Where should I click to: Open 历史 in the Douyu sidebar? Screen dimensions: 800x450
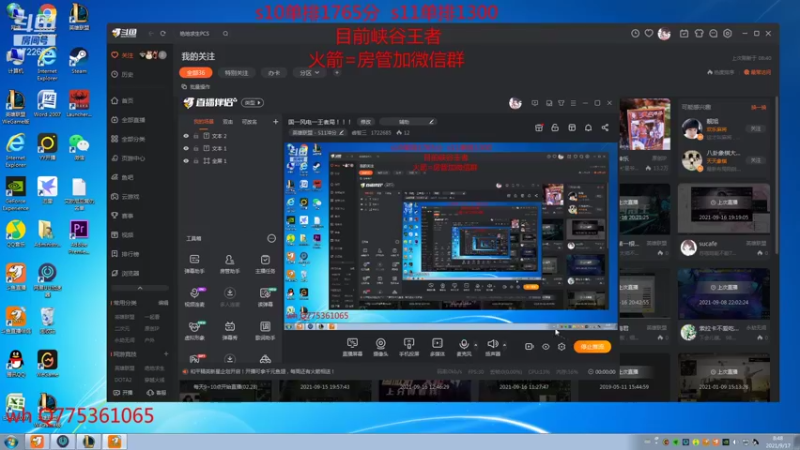pos(122,74)
